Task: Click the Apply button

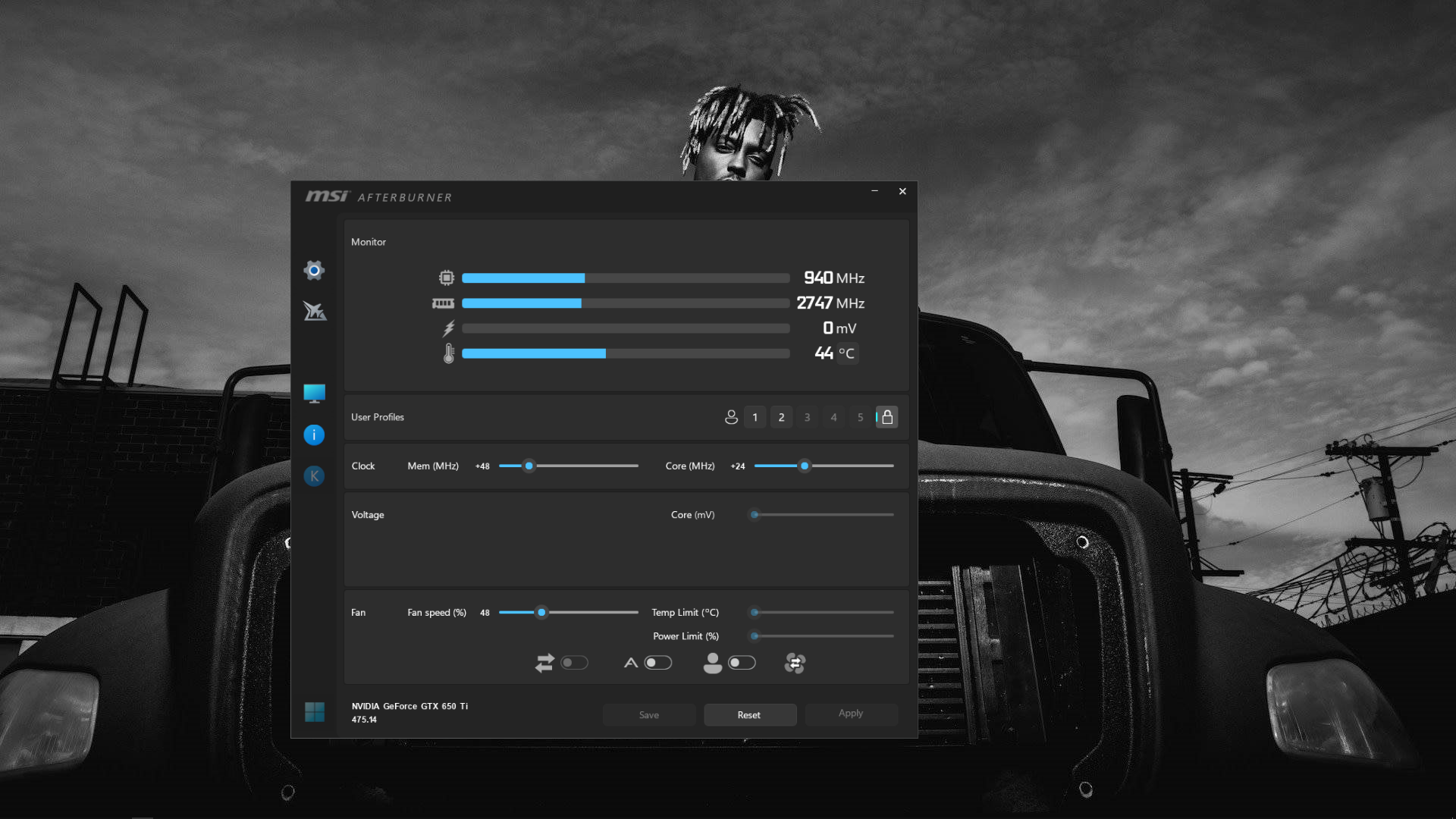Action: (x=851, y=714)
